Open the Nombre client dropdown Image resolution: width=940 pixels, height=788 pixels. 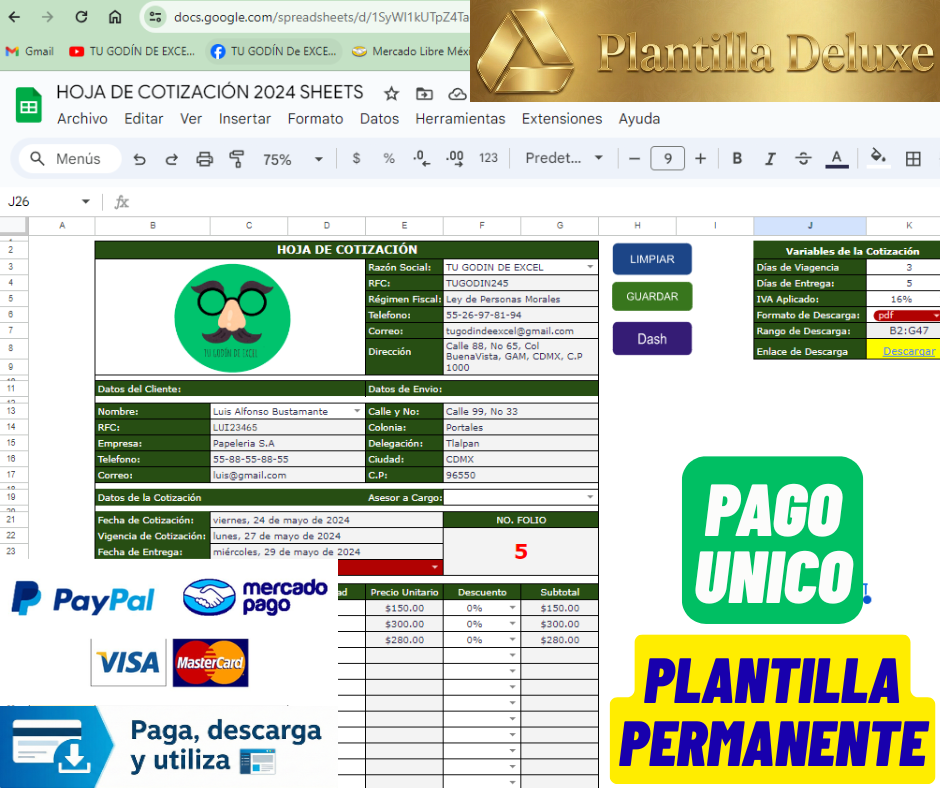tap(357, 411)
